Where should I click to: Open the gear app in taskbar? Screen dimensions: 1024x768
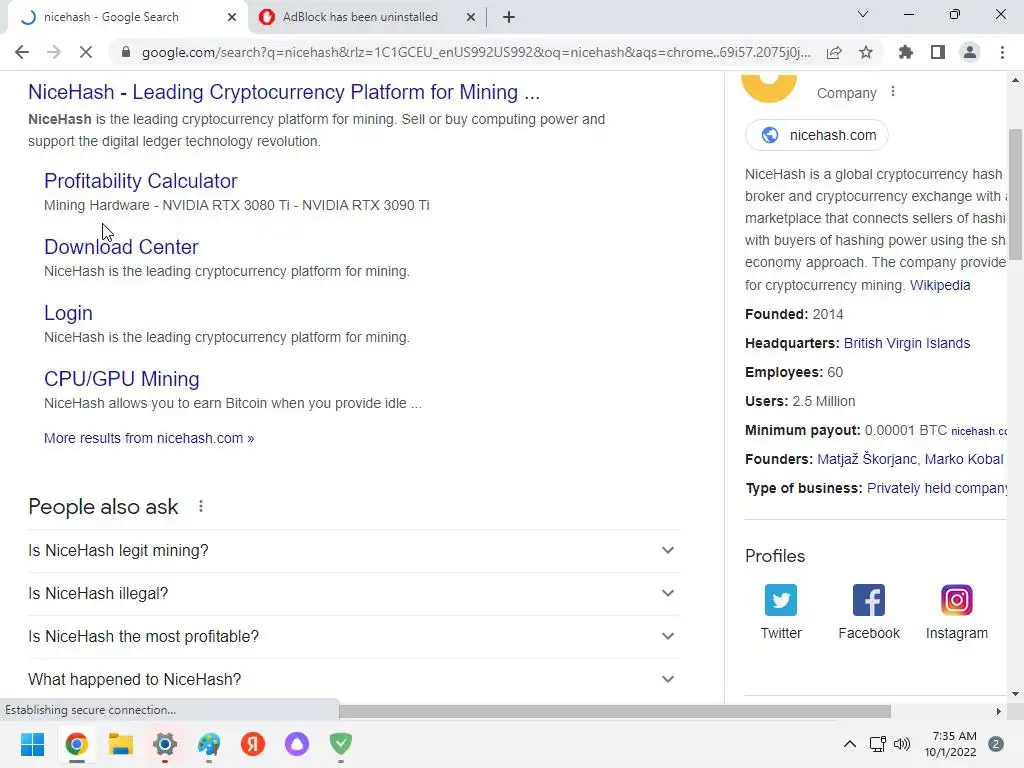point(165,744)
